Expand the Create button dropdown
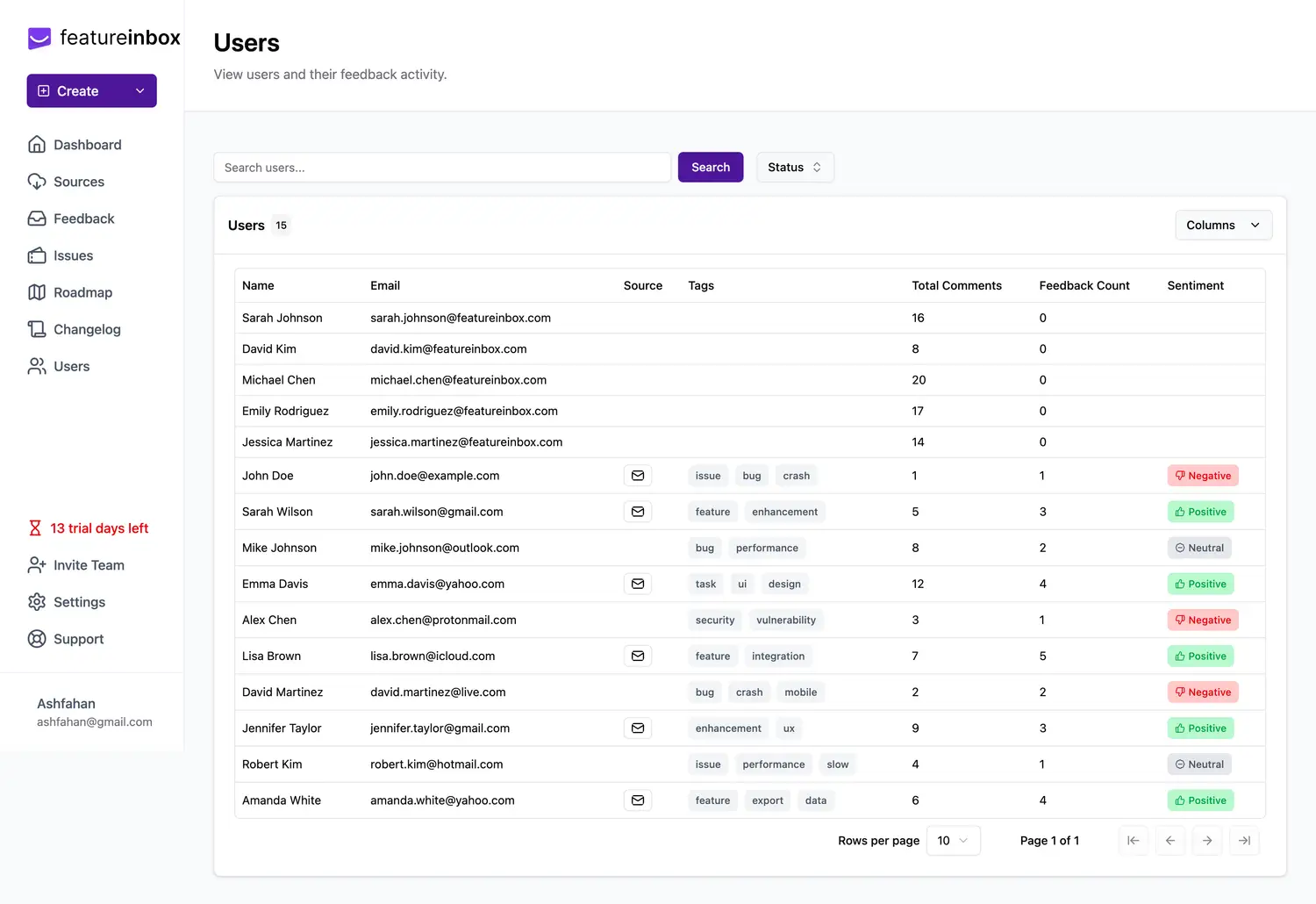This screenshot has height=904, width=1316. (x=139, y=91)
